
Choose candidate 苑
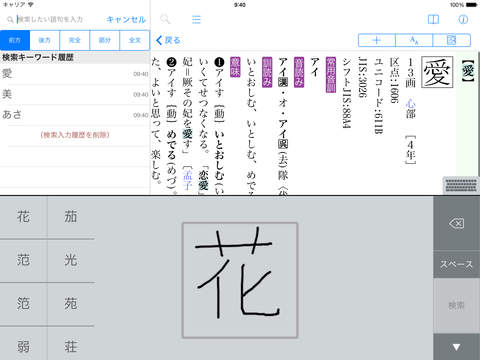(x=71, y=304)
